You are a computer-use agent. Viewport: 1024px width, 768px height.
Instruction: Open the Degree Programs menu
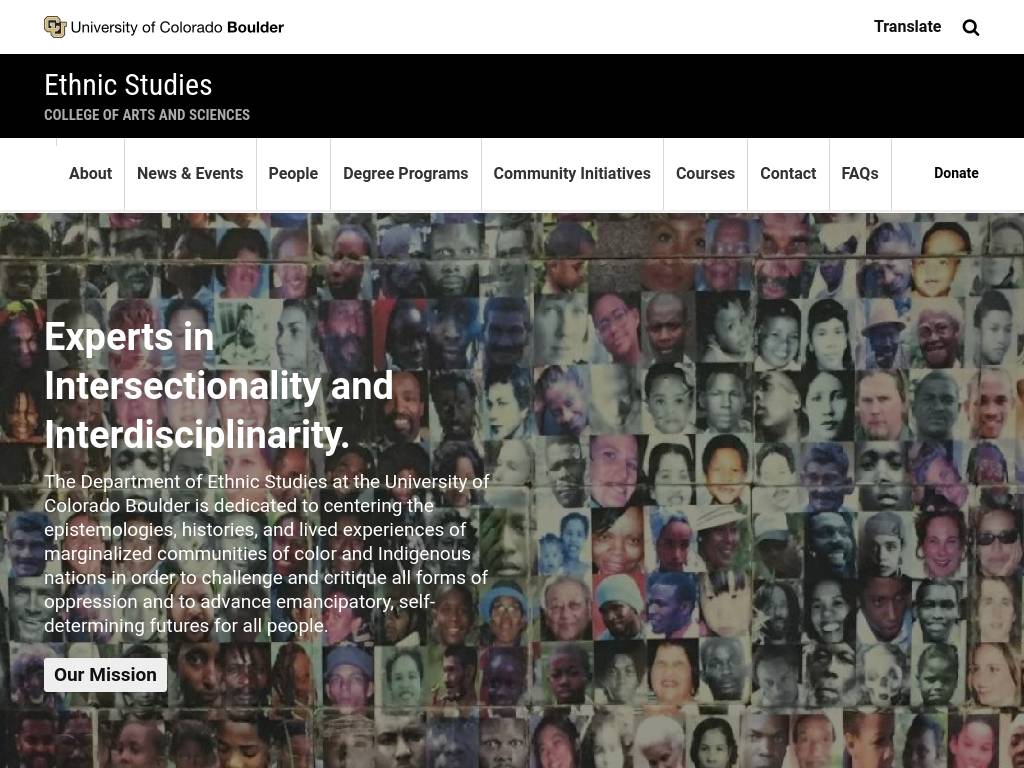406,174
